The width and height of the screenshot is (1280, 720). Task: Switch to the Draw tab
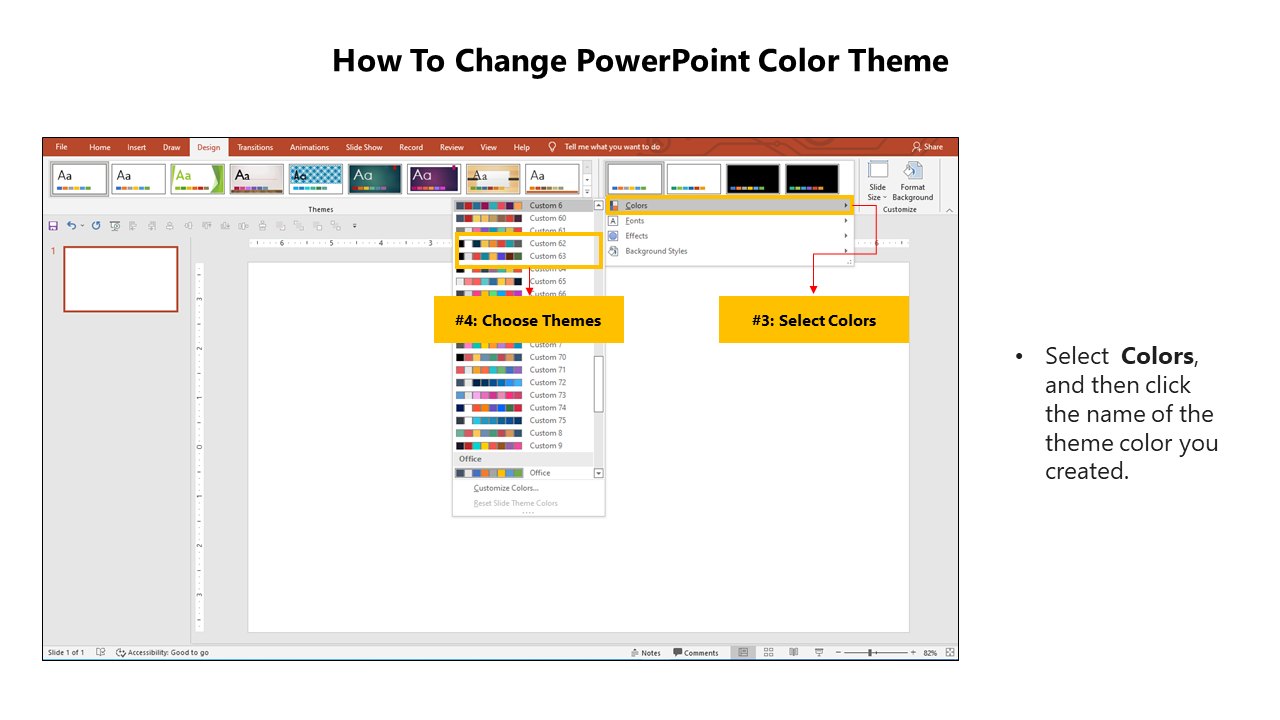pyautogui.click(x=172, y=147)
